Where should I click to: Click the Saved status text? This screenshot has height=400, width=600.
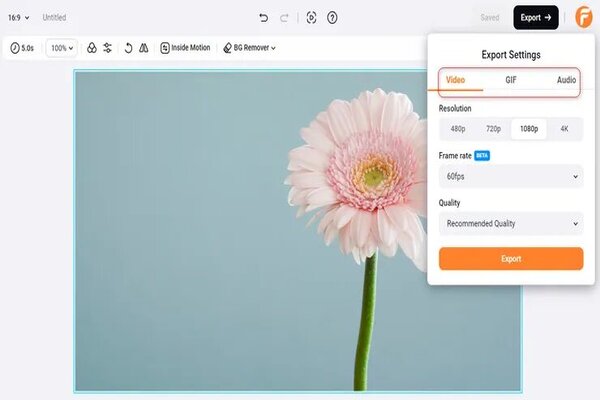point(490,18)
